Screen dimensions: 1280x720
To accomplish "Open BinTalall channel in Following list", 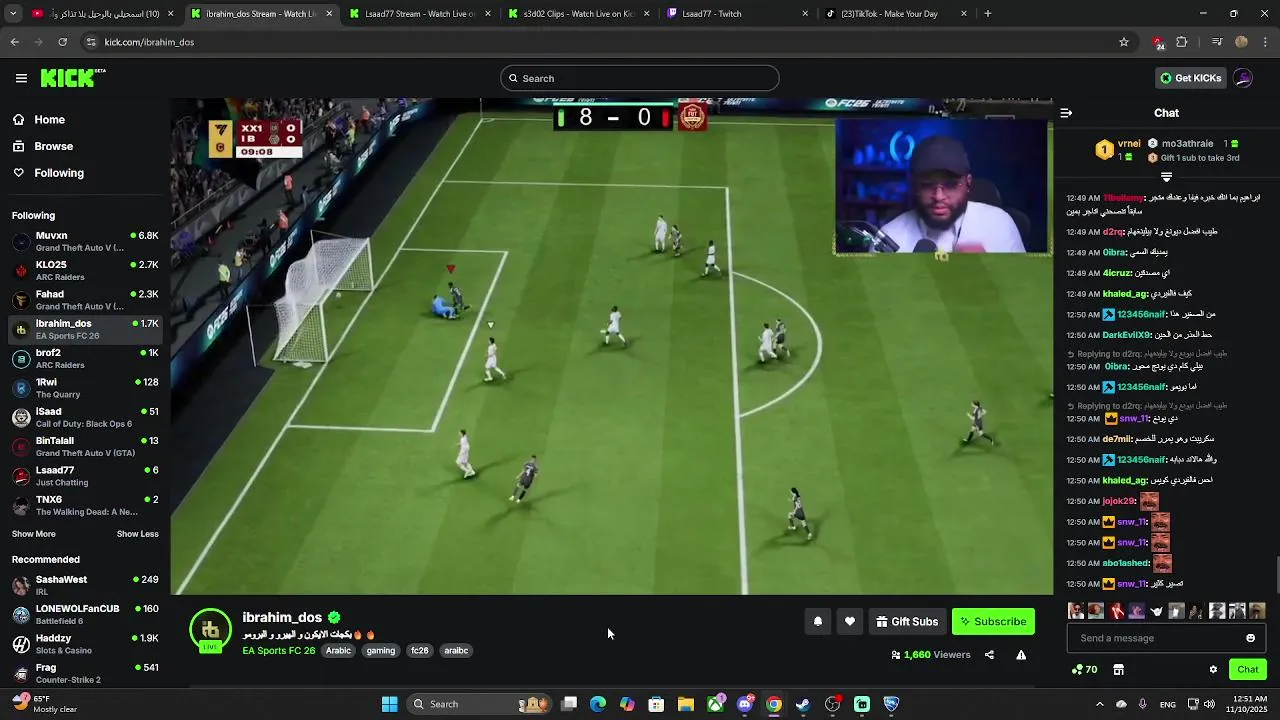I will tap(85, 446).
